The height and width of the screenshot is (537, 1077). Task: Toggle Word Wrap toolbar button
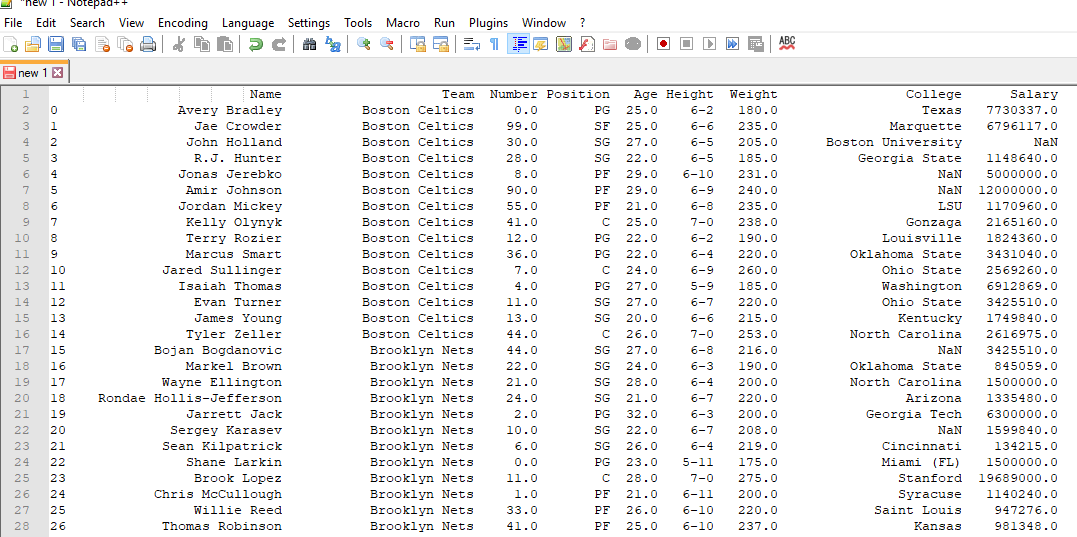click(471, 45)
